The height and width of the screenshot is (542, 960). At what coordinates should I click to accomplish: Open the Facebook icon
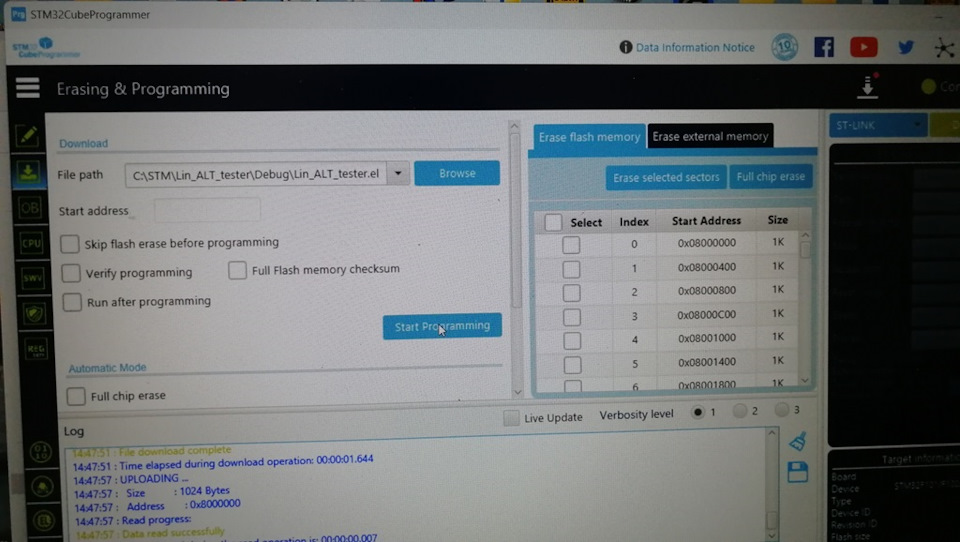[x=823, y=47]
